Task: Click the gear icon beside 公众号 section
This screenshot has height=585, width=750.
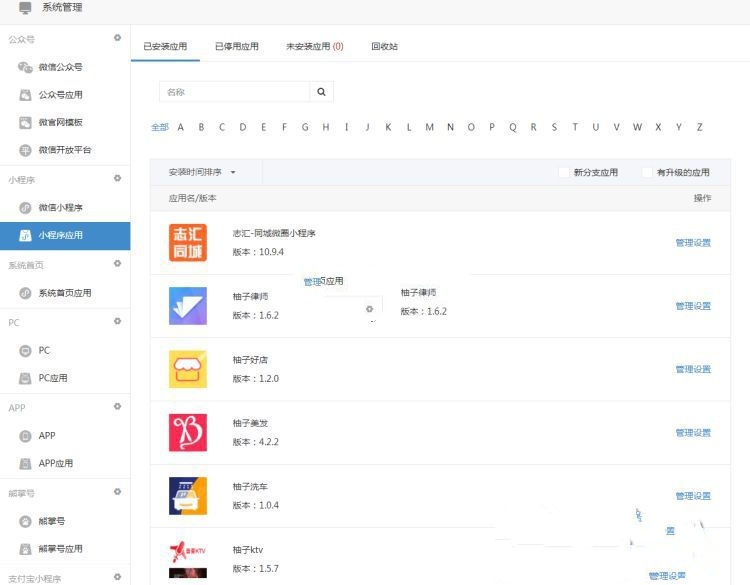Action: click(117, 38)
